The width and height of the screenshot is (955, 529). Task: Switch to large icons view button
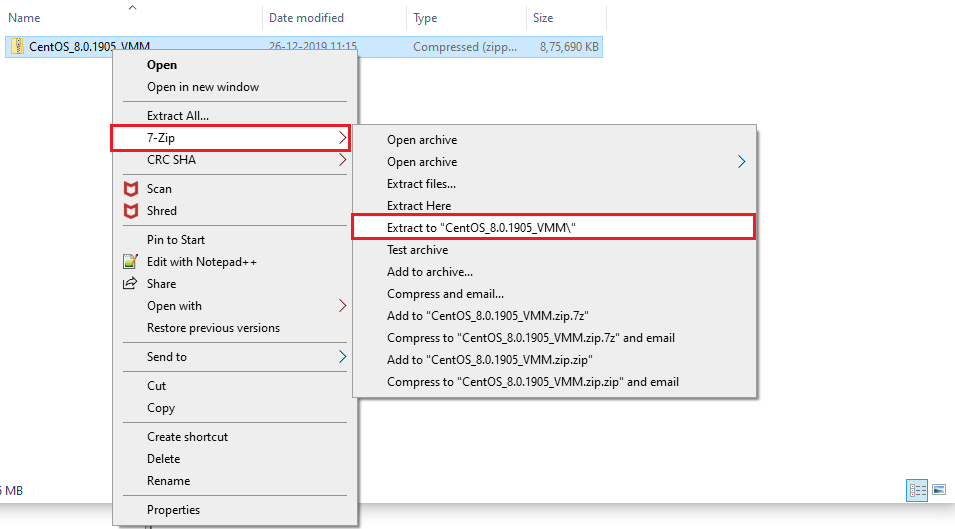tap(939, 490)
